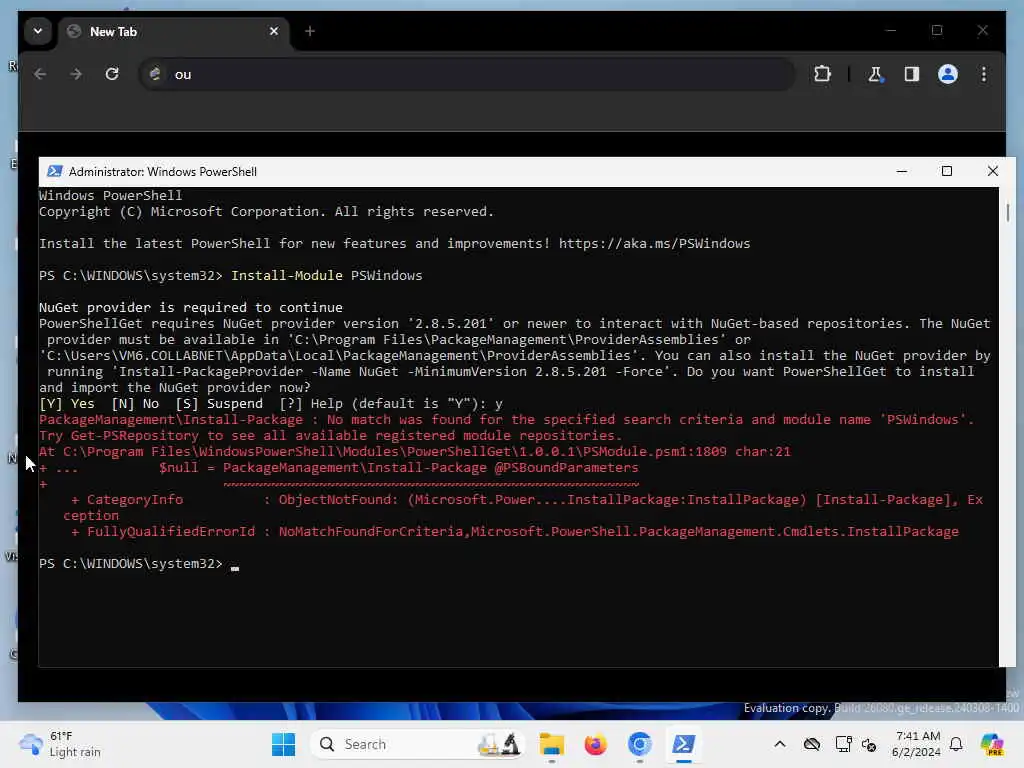The height and width of the screenshot is (768, 1024).
Task: Click the PowerShell vertical scrollbar thumb
Action: pyautogui.click(x=1008, y=212)
